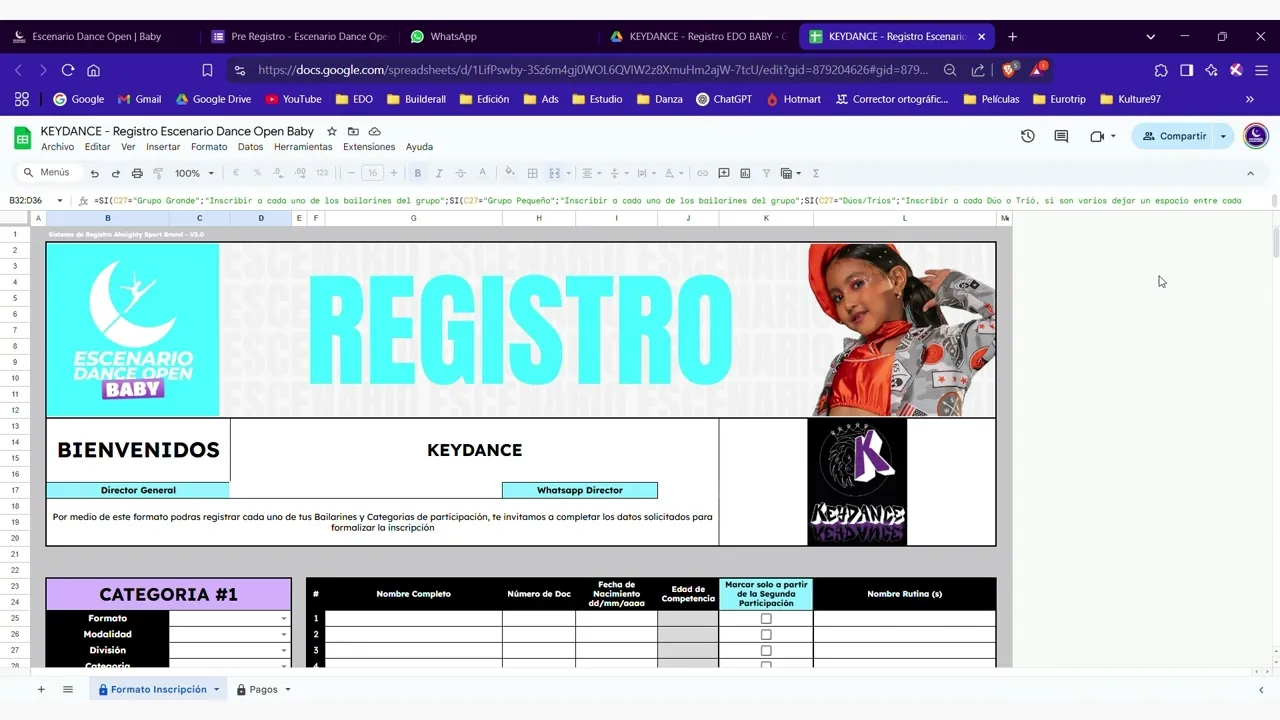Activate the paint format tool

click(x=158, y=173)
